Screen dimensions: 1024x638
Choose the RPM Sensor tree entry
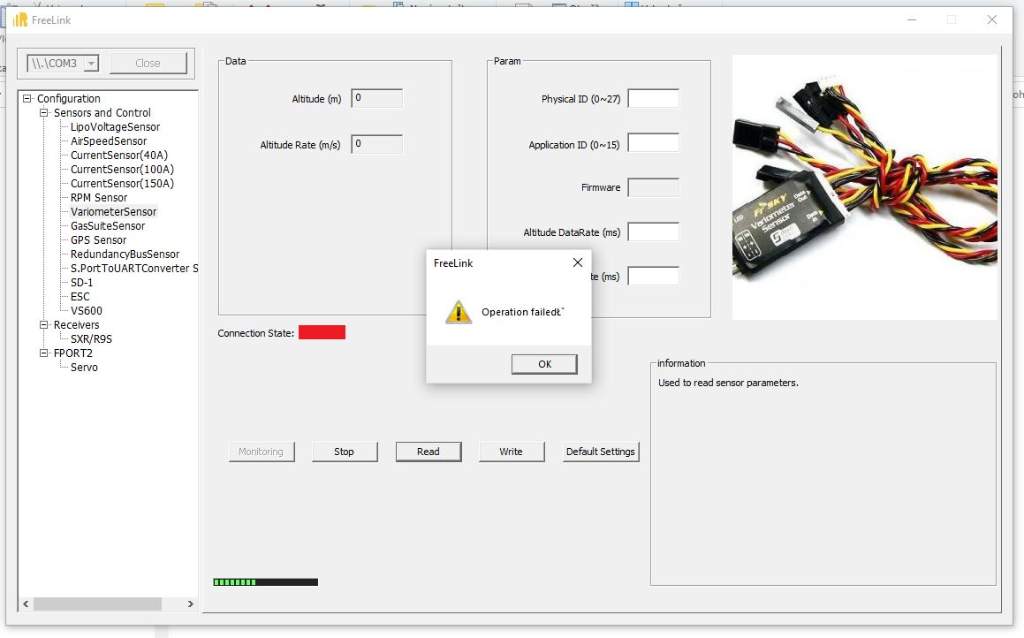99,198
